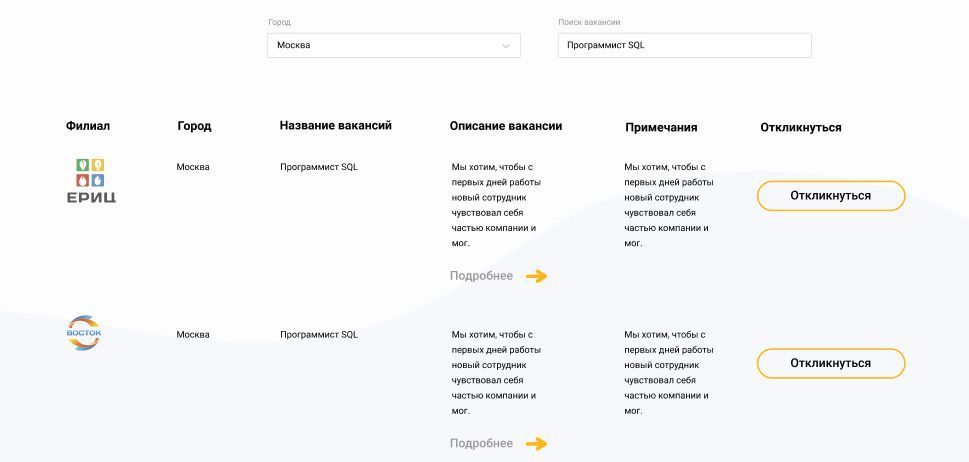Open Подробнее link in the ЕРИЦ row
This screenshot has width=969, height=462.
coord(481,276)
